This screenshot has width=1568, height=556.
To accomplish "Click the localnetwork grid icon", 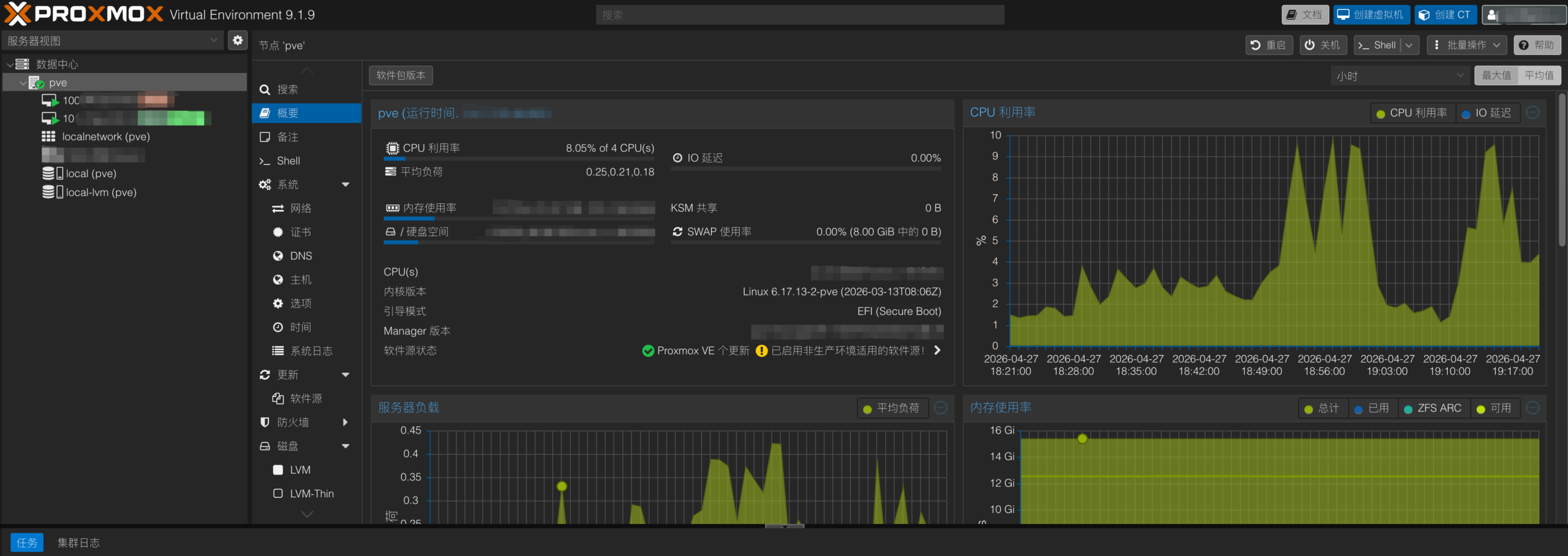I will pyautogui.click(x=48, y=137).
